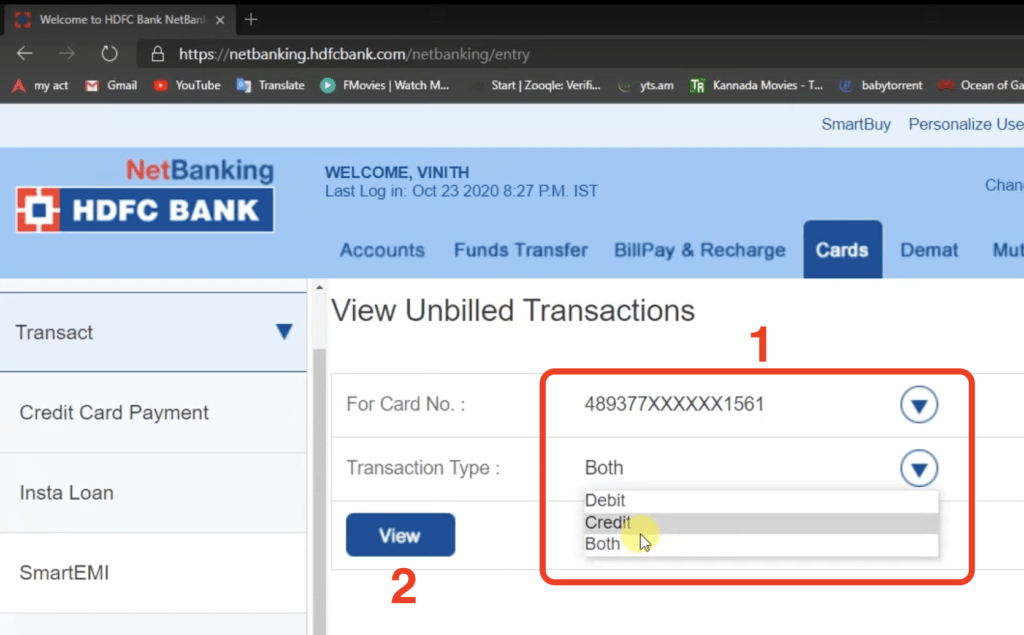Screen dimensions: 1024x635
Task: Reload the page with refresh icon
Action: click(x=109, y=54)
